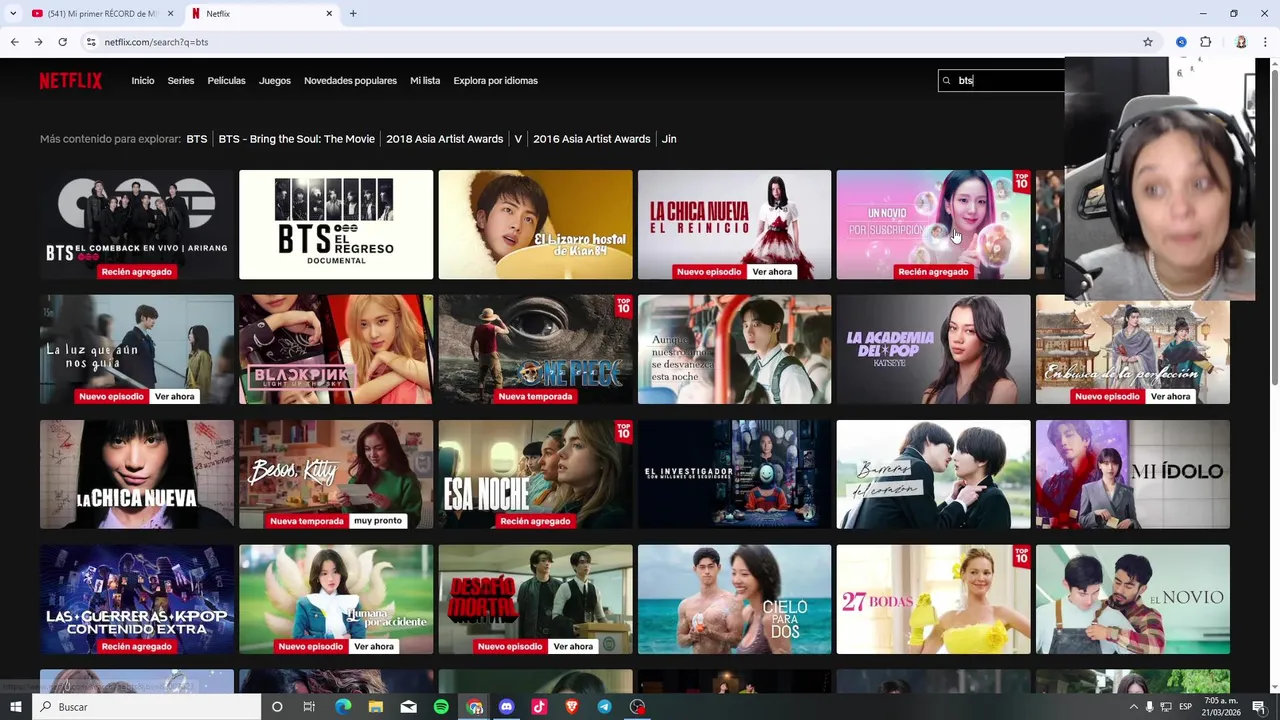Go to Inicio in the Netflix menu
This screenshot has width=1280, height=720.
(143, 81)
